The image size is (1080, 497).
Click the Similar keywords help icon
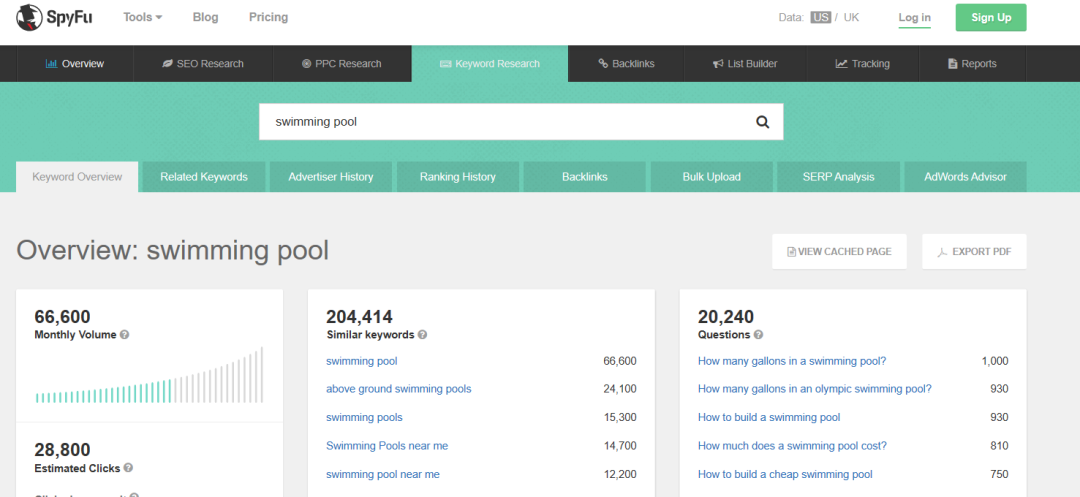coord(422,335)
